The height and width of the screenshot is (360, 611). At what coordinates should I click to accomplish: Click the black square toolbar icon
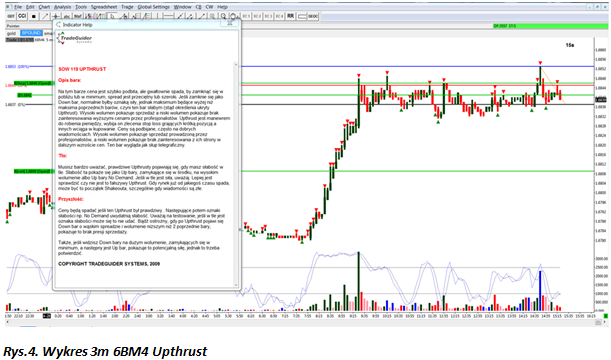pyautogui.click(x=34, y=16)
